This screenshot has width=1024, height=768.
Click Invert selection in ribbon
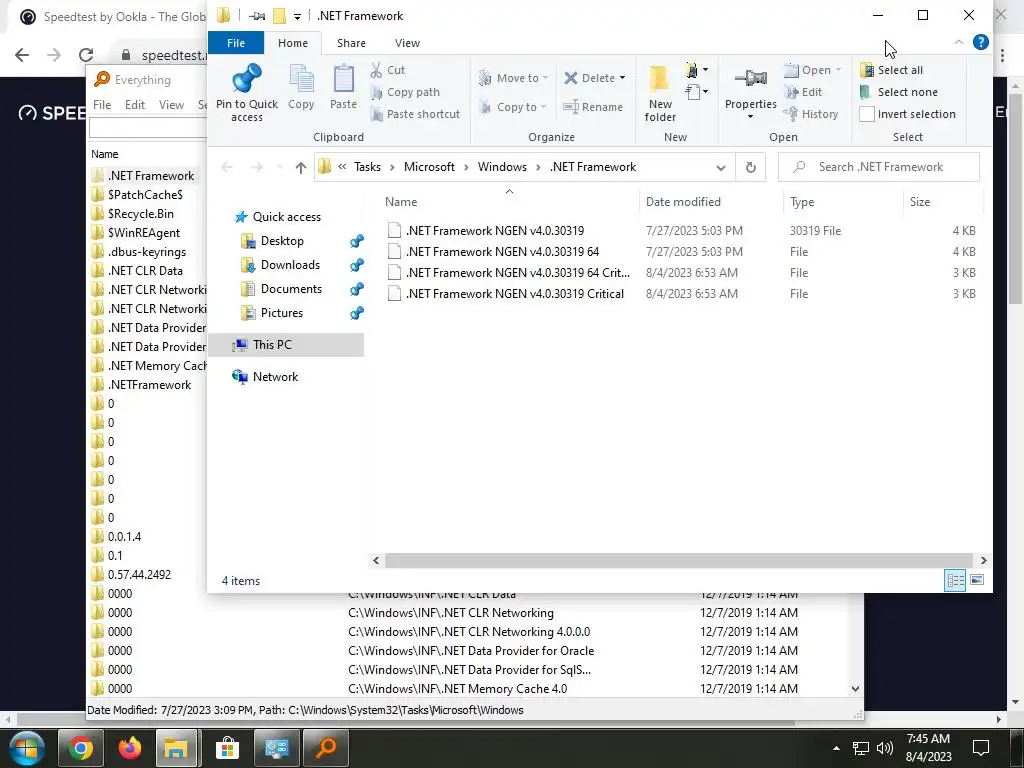[x=908, y=114]
